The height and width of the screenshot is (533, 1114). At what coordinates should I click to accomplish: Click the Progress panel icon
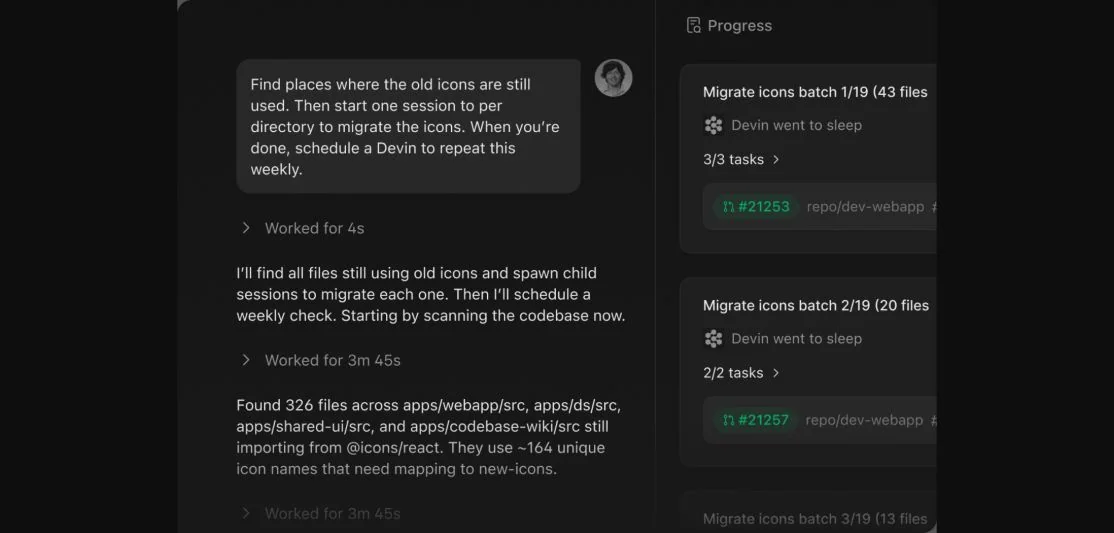click(693, 26)
